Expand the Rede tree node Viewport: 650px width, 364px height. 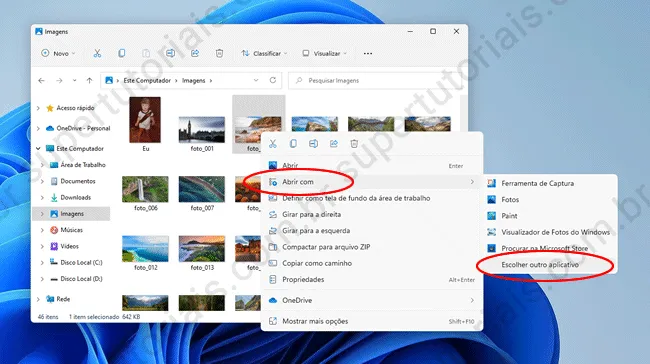[x=38, y=299]
